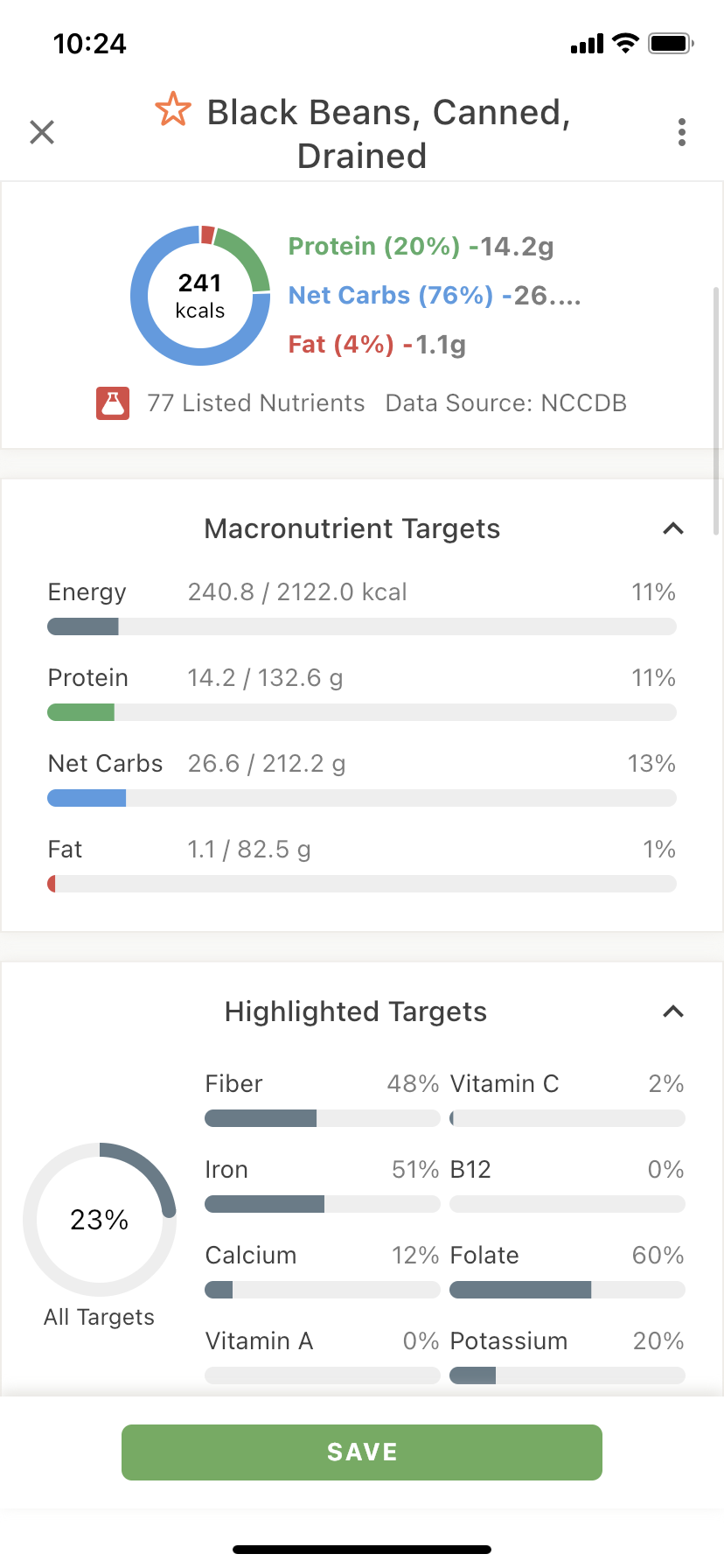Viewport: 724px width, 1568px height.
Task: Tap the Fiber 48% target bar
Action: pos(323,1118)
